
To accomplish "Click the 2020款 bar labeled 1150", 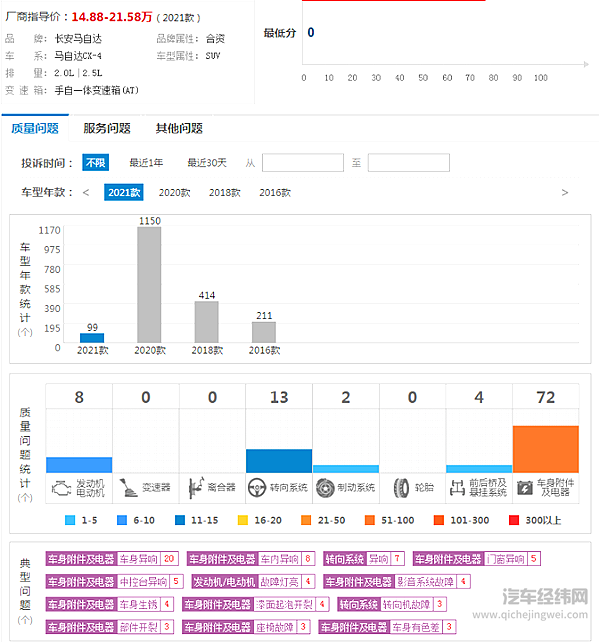I will pos(149,285).
